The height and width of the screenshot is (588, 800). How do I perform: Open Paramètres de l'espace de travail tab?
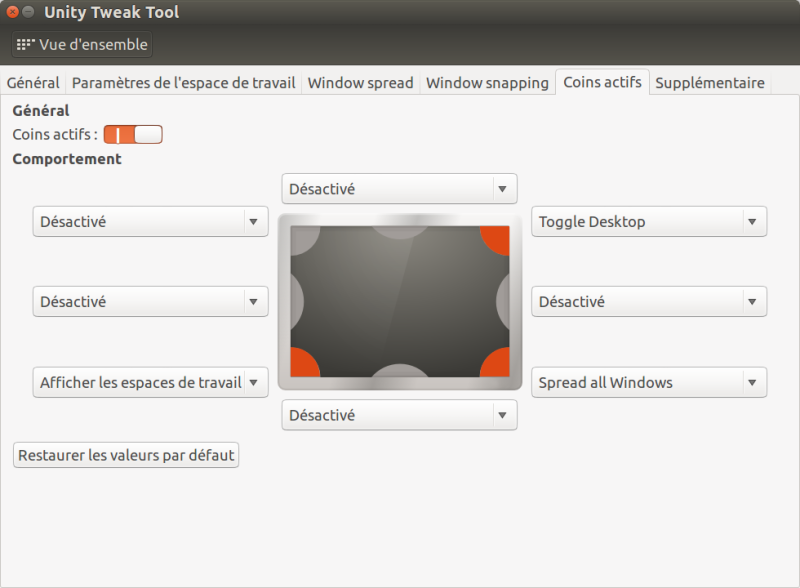pyautogui.click(x=184, y=83)
